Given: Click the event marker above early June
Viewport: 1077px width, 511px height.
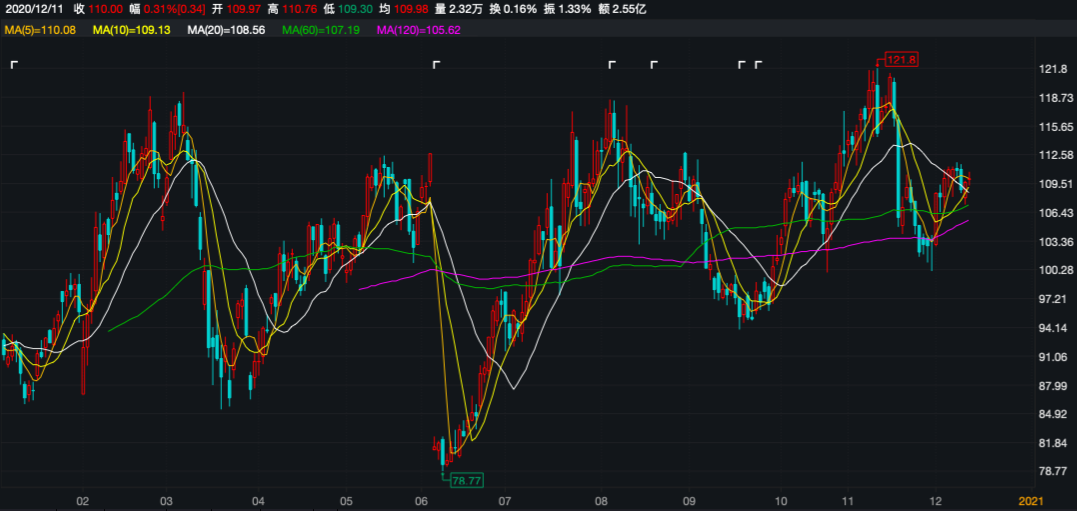Looking at the screenshot, I should [436, 65].
